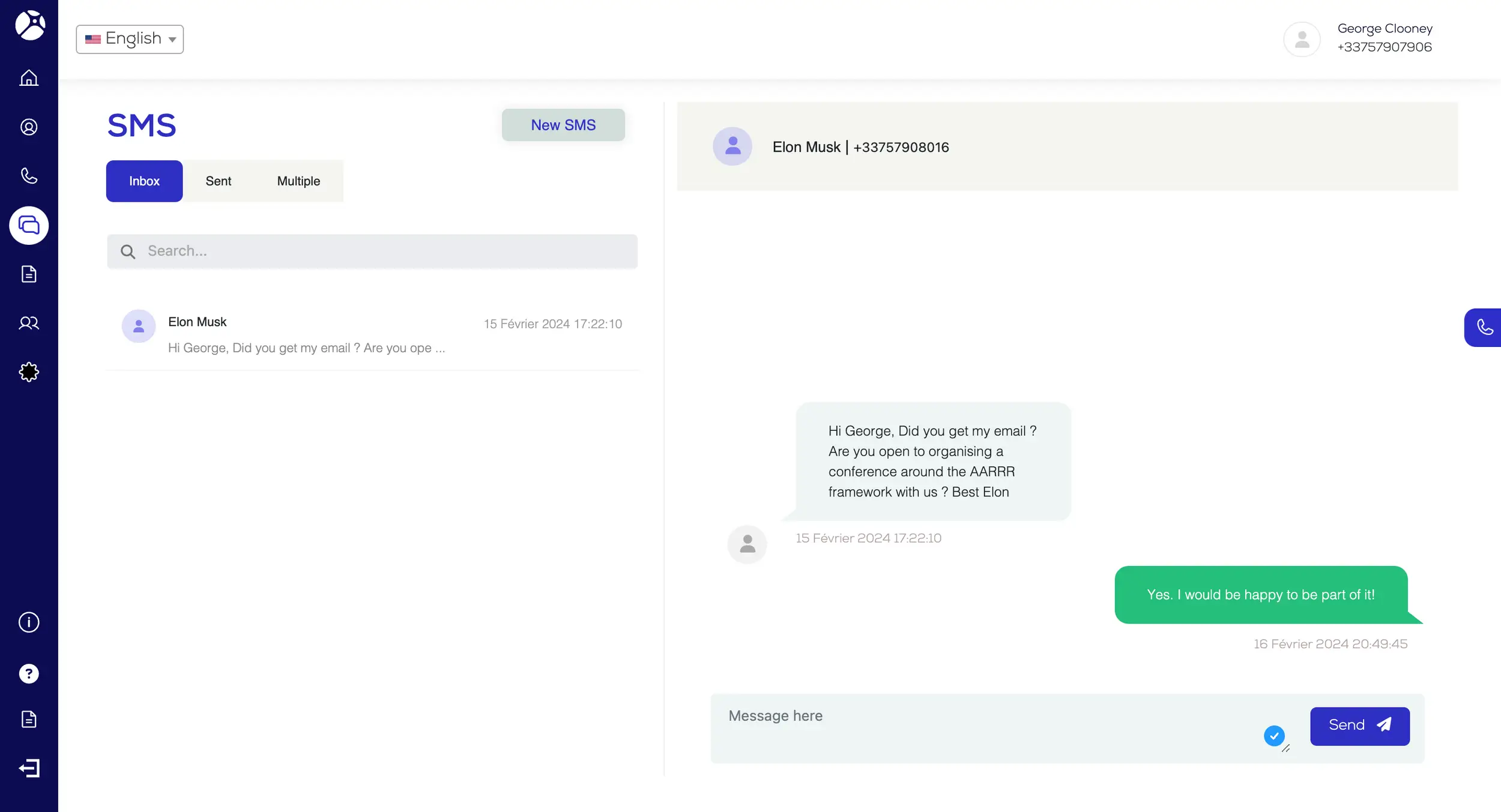Image resolution: width=1501 pixels, height=812 pixels.
Task: Open the phone calls icon in sidebar
Action: pos(29,176)
